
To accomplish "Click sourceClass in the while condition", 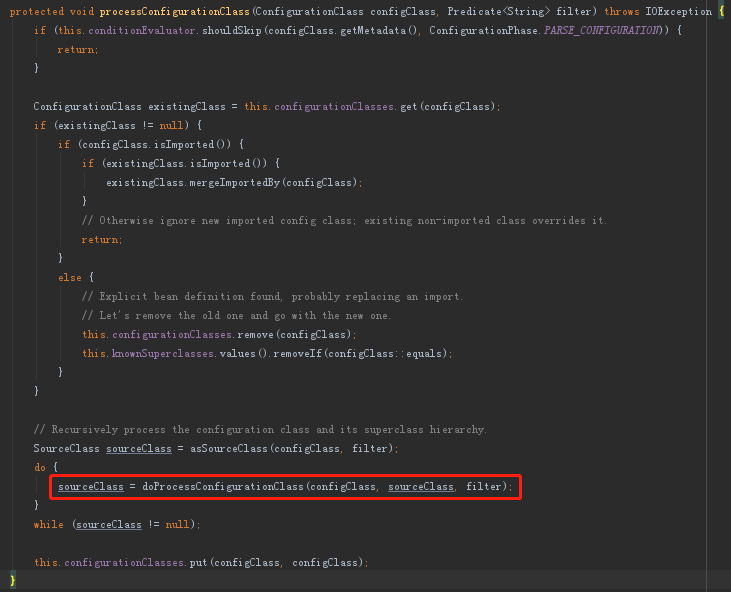I will coord(109,524).
